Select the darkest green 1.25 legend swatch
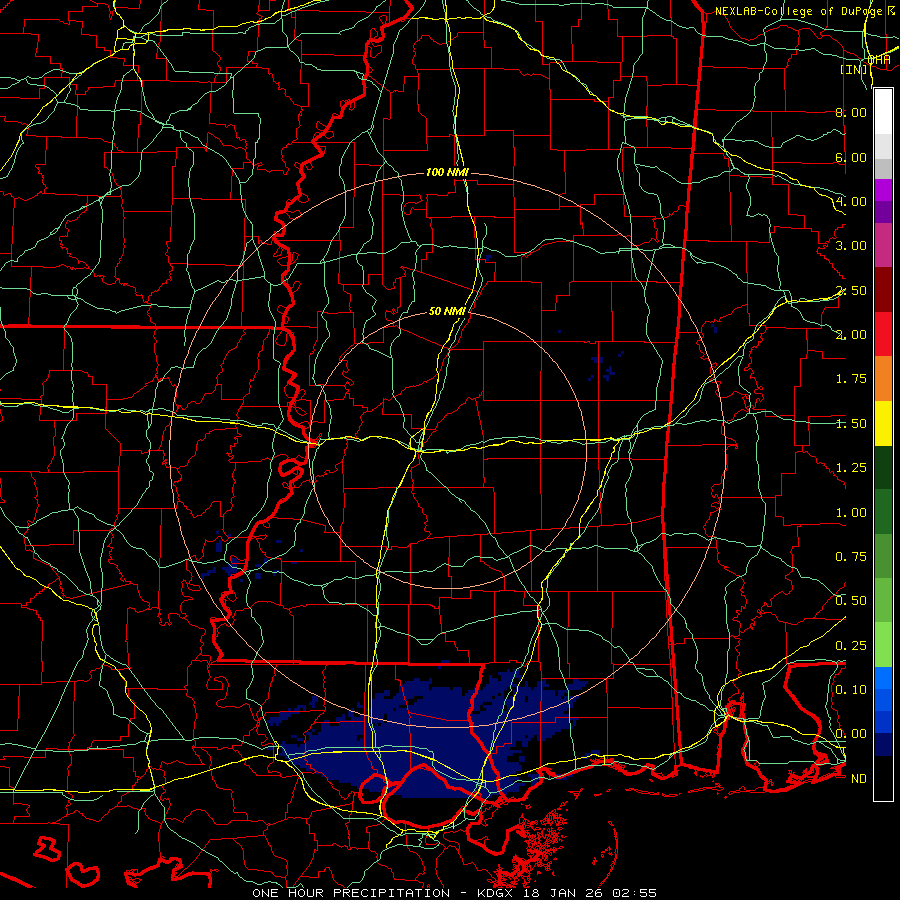This screenshot has height=900, width=900. coord(883,467)
